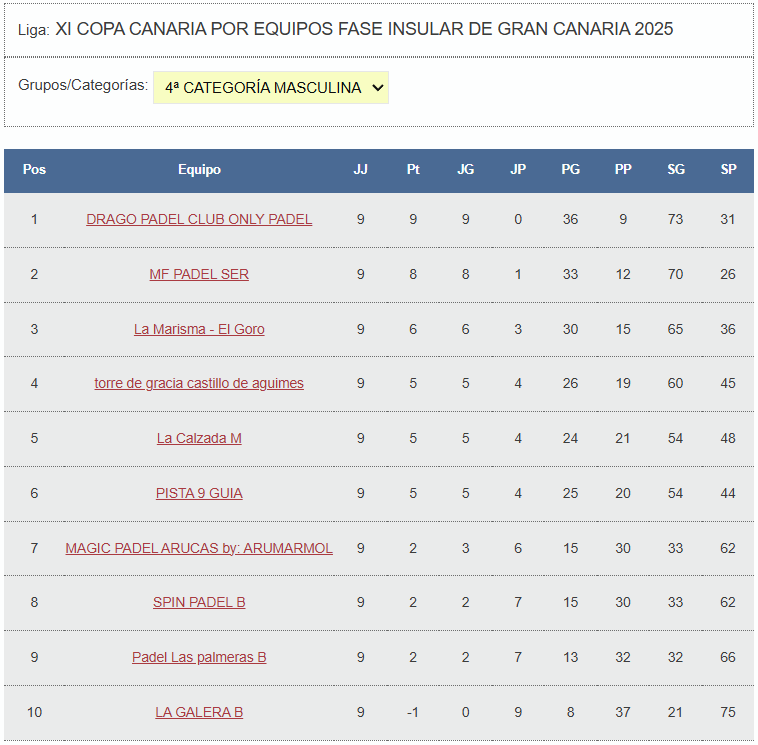Click the PG column header
The width and height of the screenshot is (758, 745).
[x=570, y=170]
